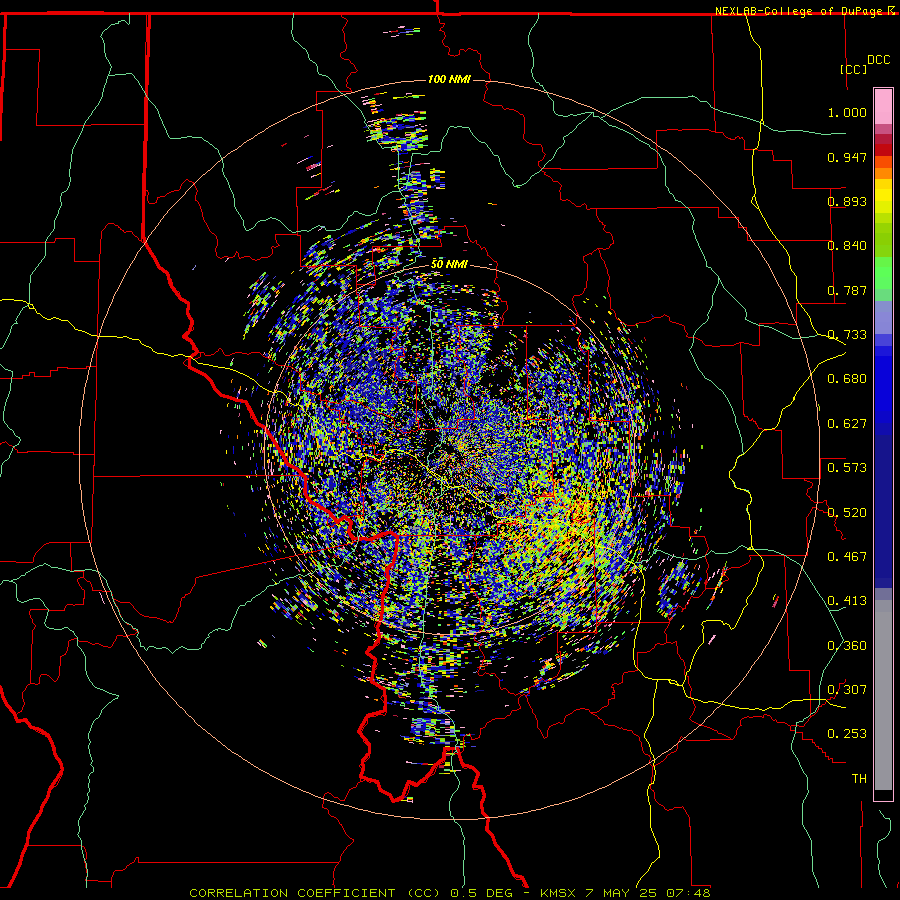The image size is (900, 900).
Task: Click the 0.253 legend value
Action: pos(847,734)
